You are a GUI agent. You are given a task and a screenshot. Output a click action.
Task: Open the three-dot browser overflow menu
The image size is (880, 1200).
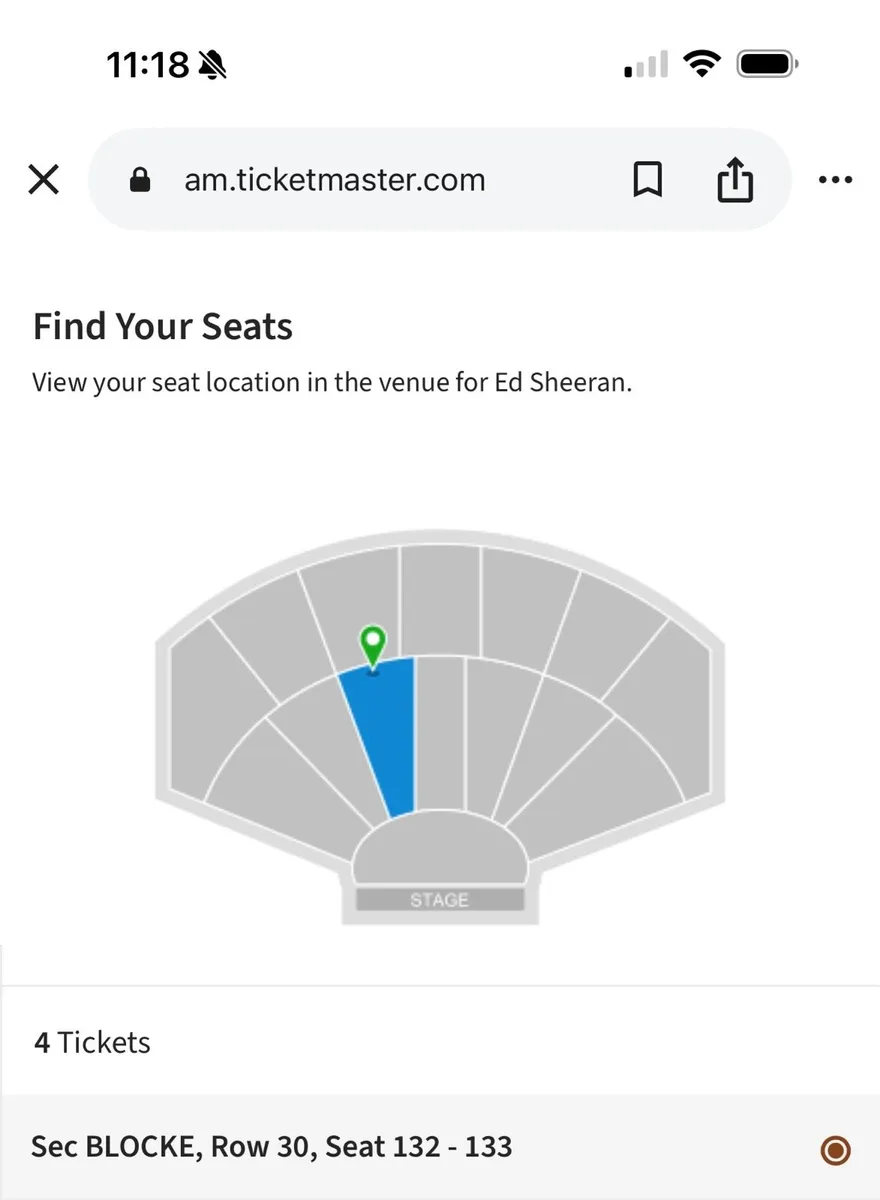click(x=836, y=180)
